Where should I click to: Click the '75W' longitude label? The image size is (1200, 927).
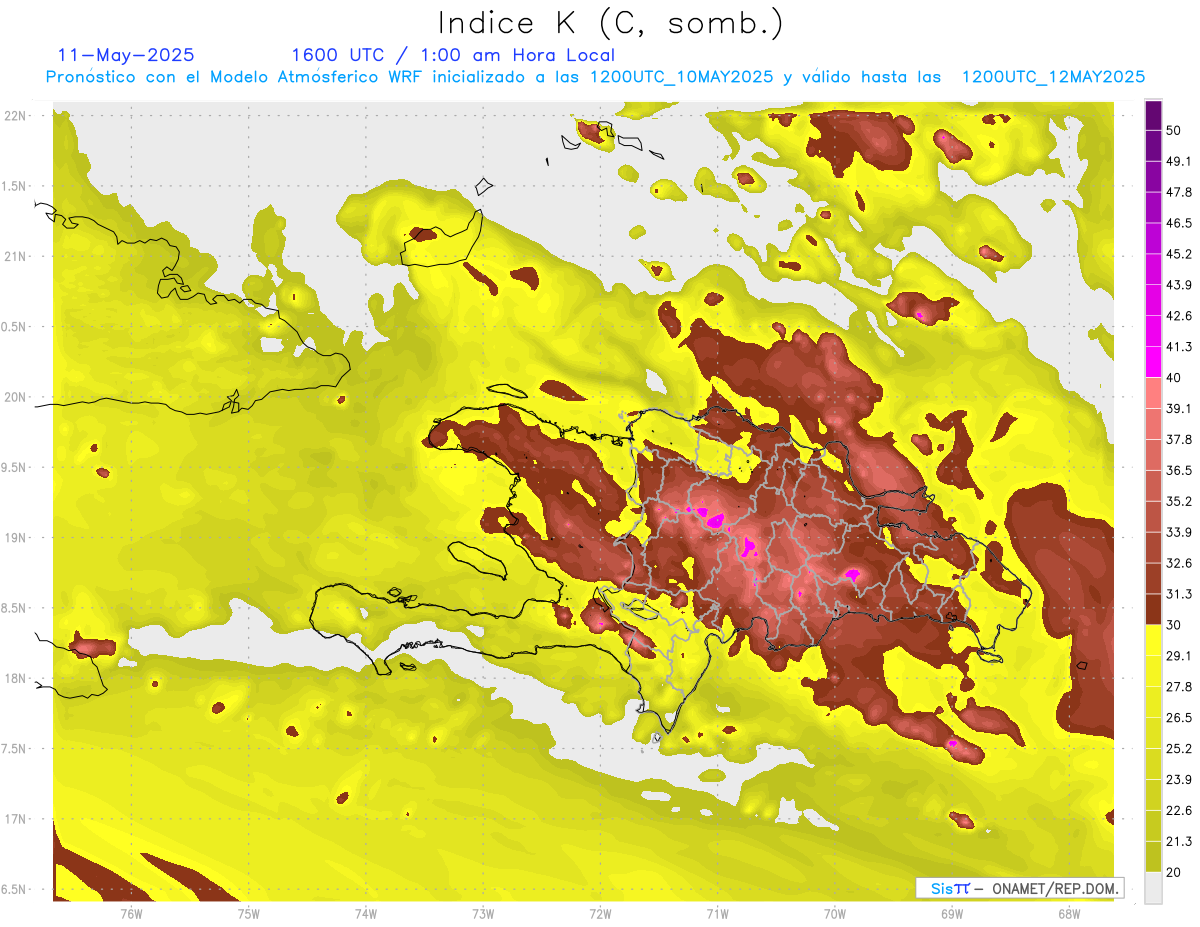point(249,913)
